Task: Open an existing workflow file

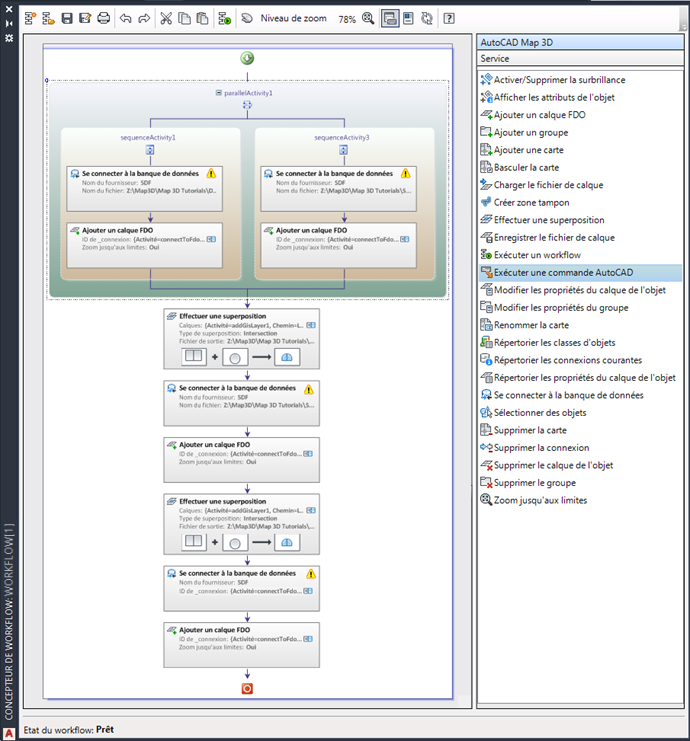Action: 48,18
